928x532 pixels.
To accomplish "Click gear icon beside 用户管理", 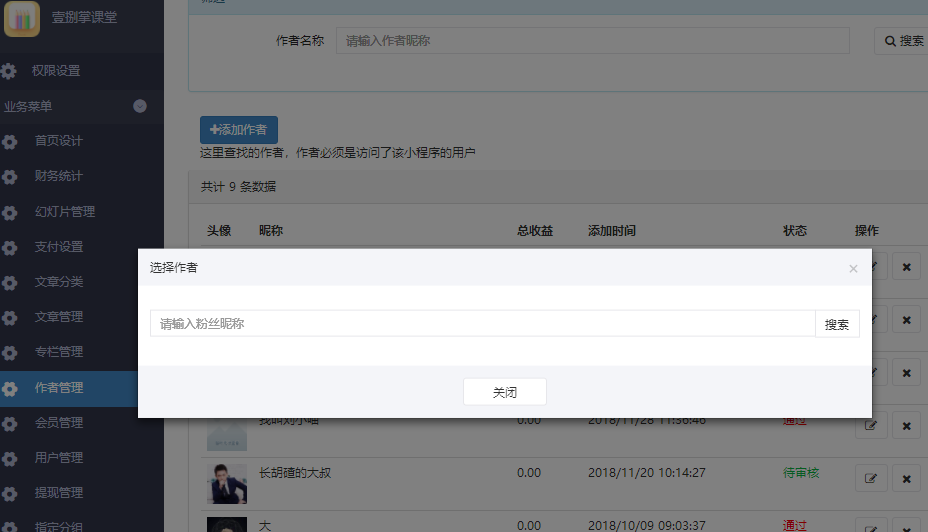I will click(9, 458).
